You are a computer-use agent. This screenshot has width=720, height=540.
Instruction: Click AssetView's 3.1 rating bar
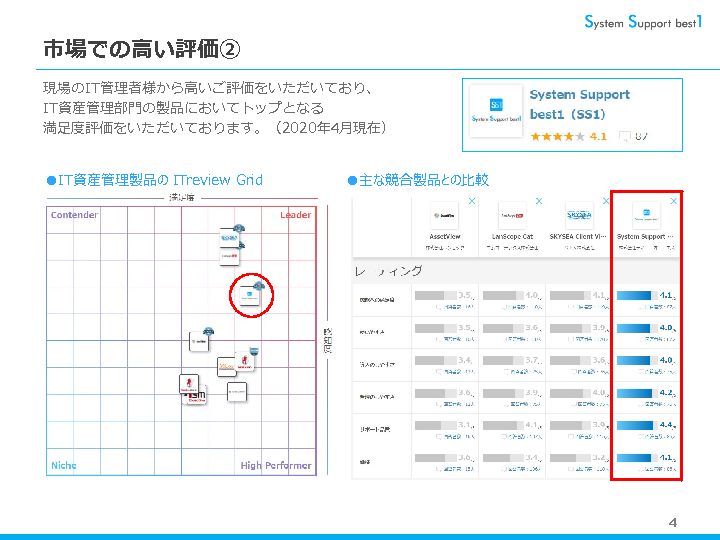click(x=436, y=425)
